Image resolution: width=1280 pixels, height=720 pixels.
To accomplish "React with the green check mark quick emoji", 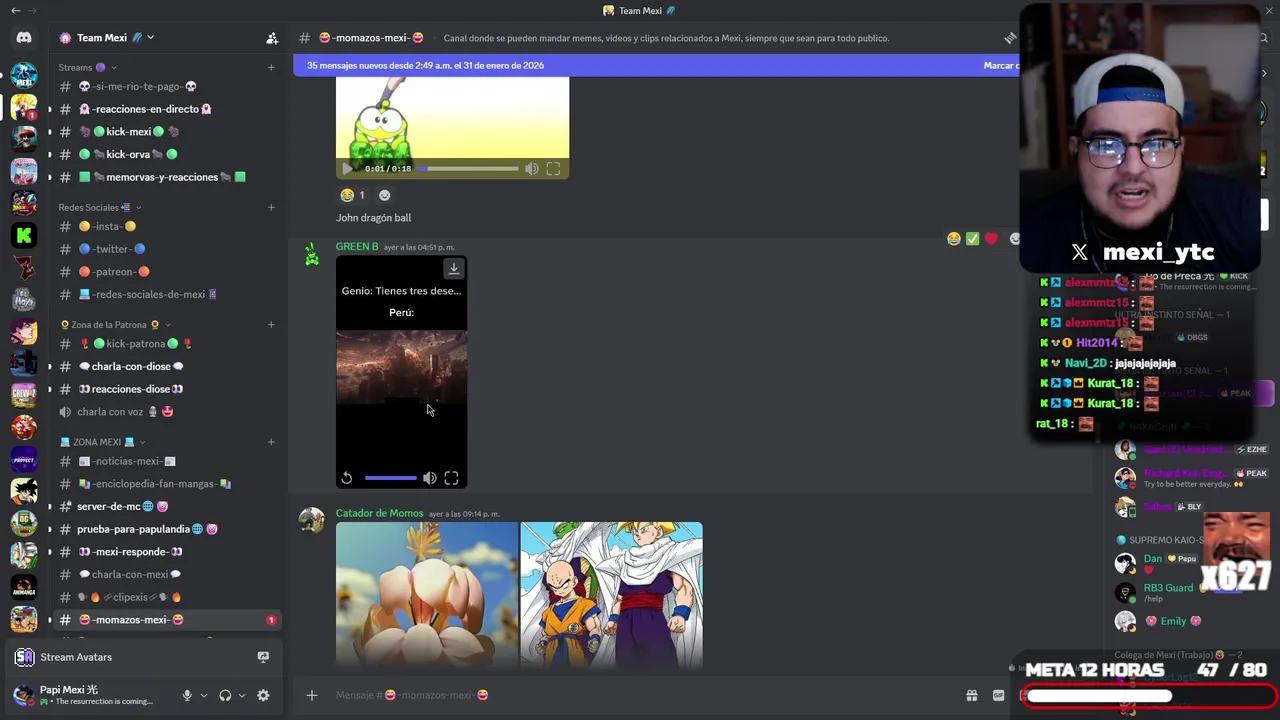I will [972, 239].
